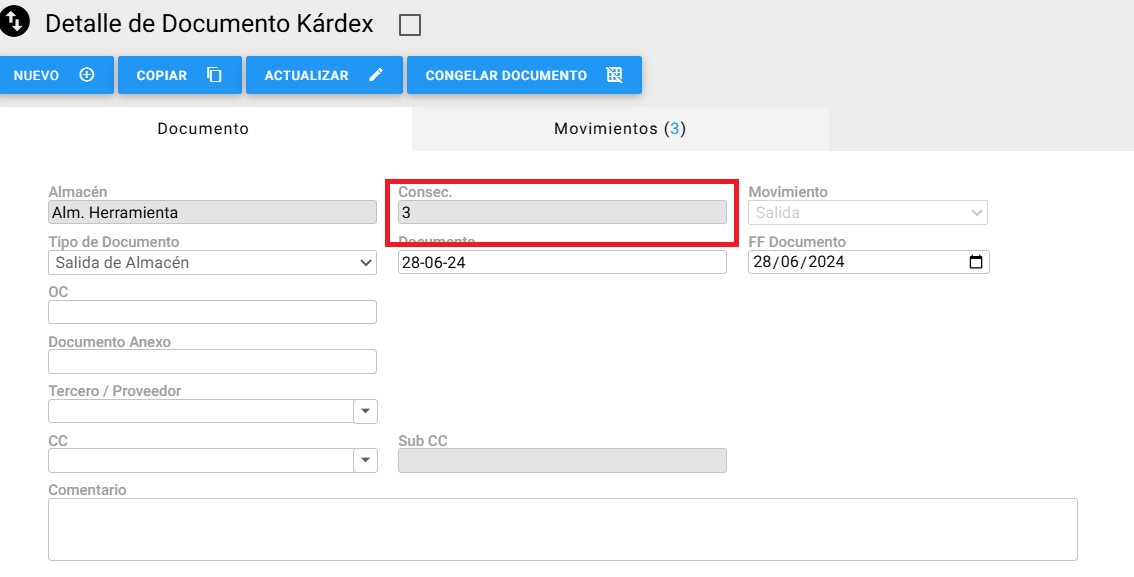Viewport: 1134px width, 577px height.
Task: Expand the CC dropdown arrow
Action: pos(365,460)
